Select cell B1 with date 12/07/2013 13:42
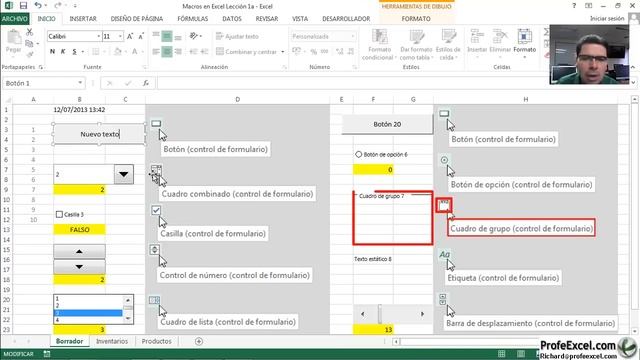Viewport: 640px width, 360px height. (x=79, y=110)
